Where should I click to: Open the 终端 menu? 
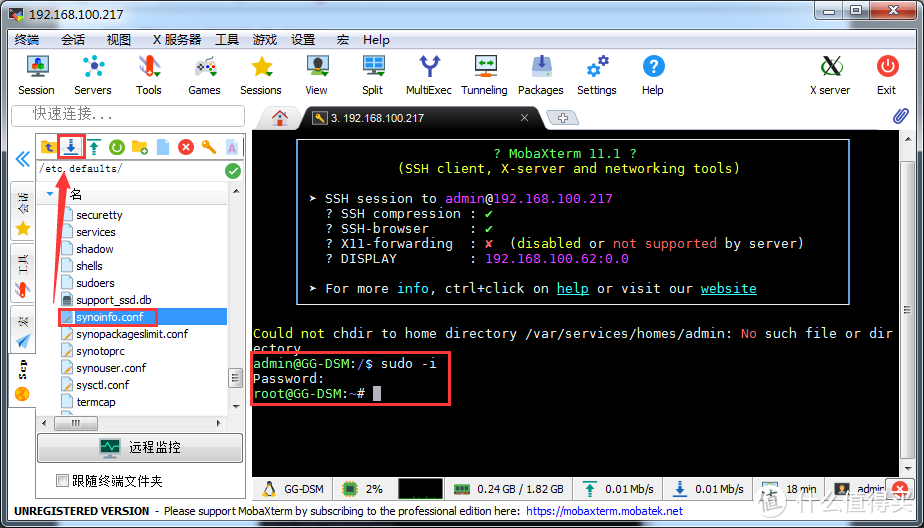point(27,39)
